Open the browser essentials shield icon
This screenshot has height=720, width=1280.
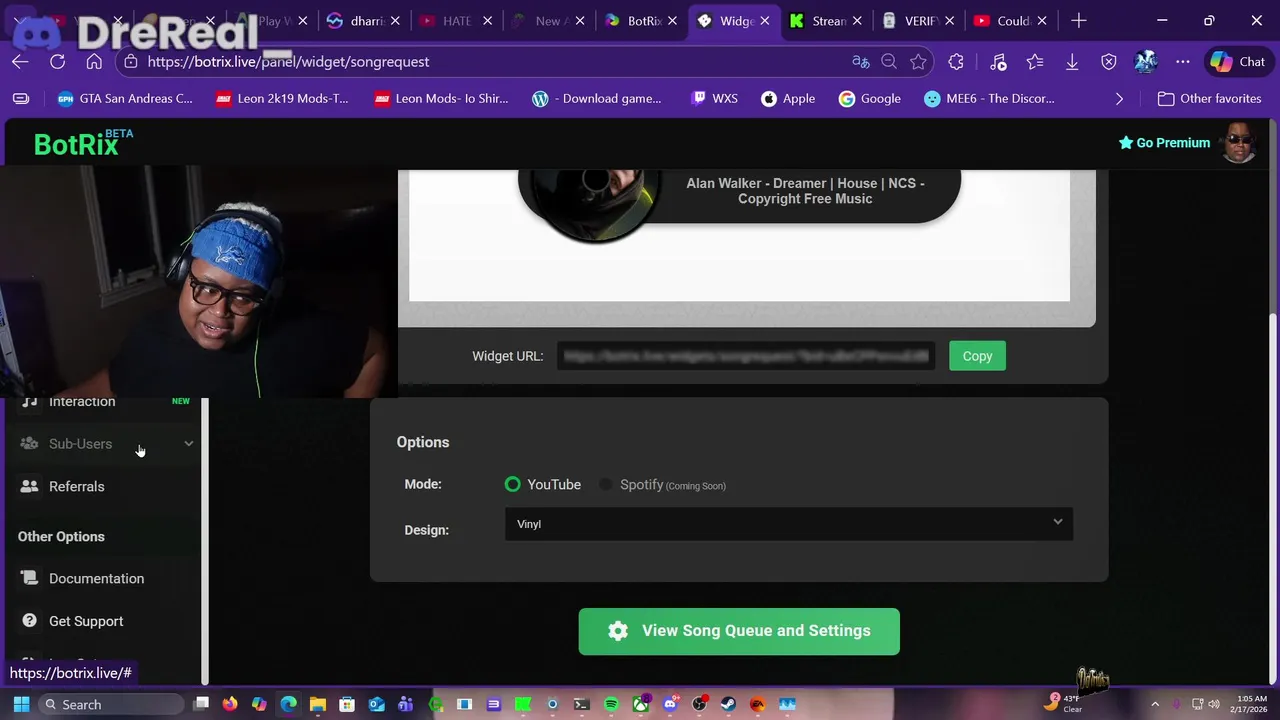[1109, 62]
